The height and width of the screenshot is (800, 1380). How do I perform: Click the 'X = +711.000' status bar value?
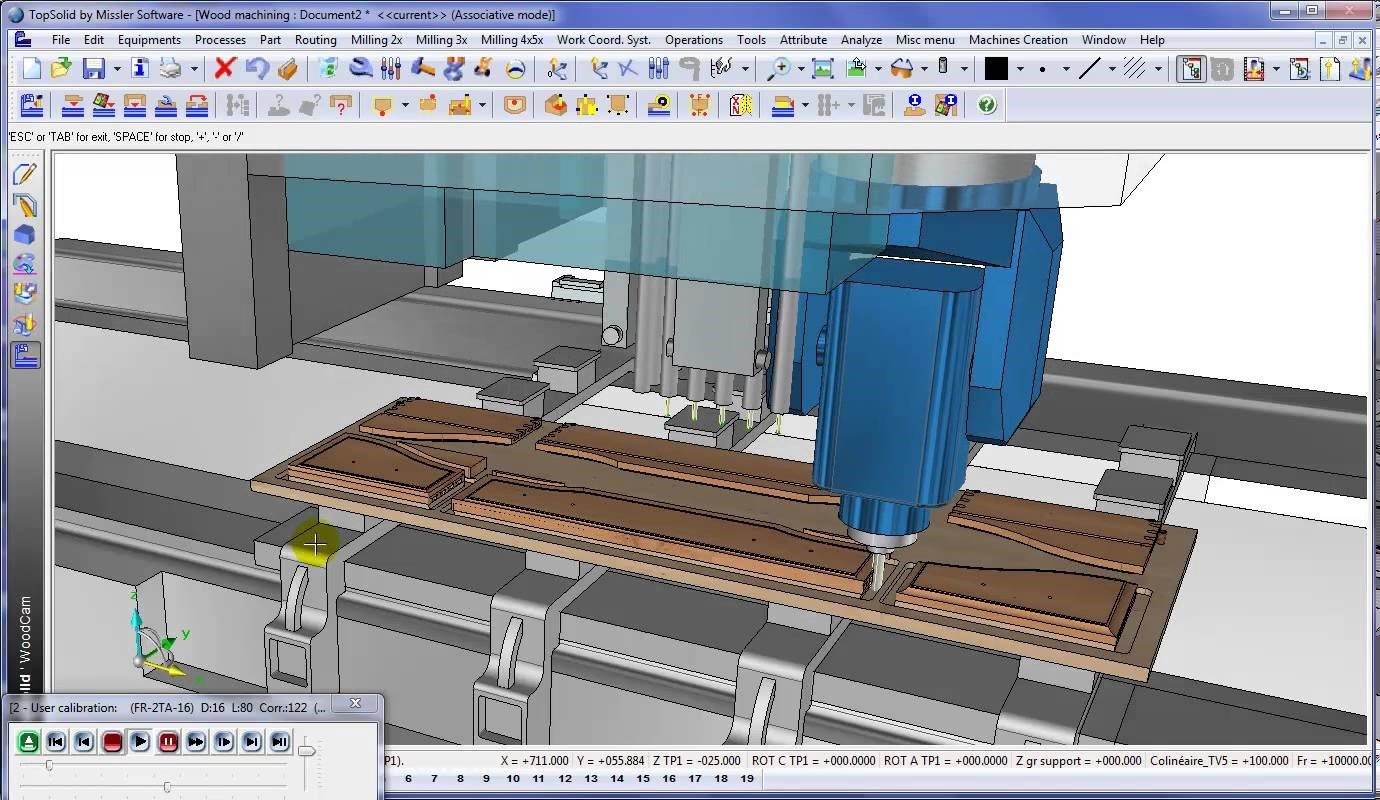point(533,761)
